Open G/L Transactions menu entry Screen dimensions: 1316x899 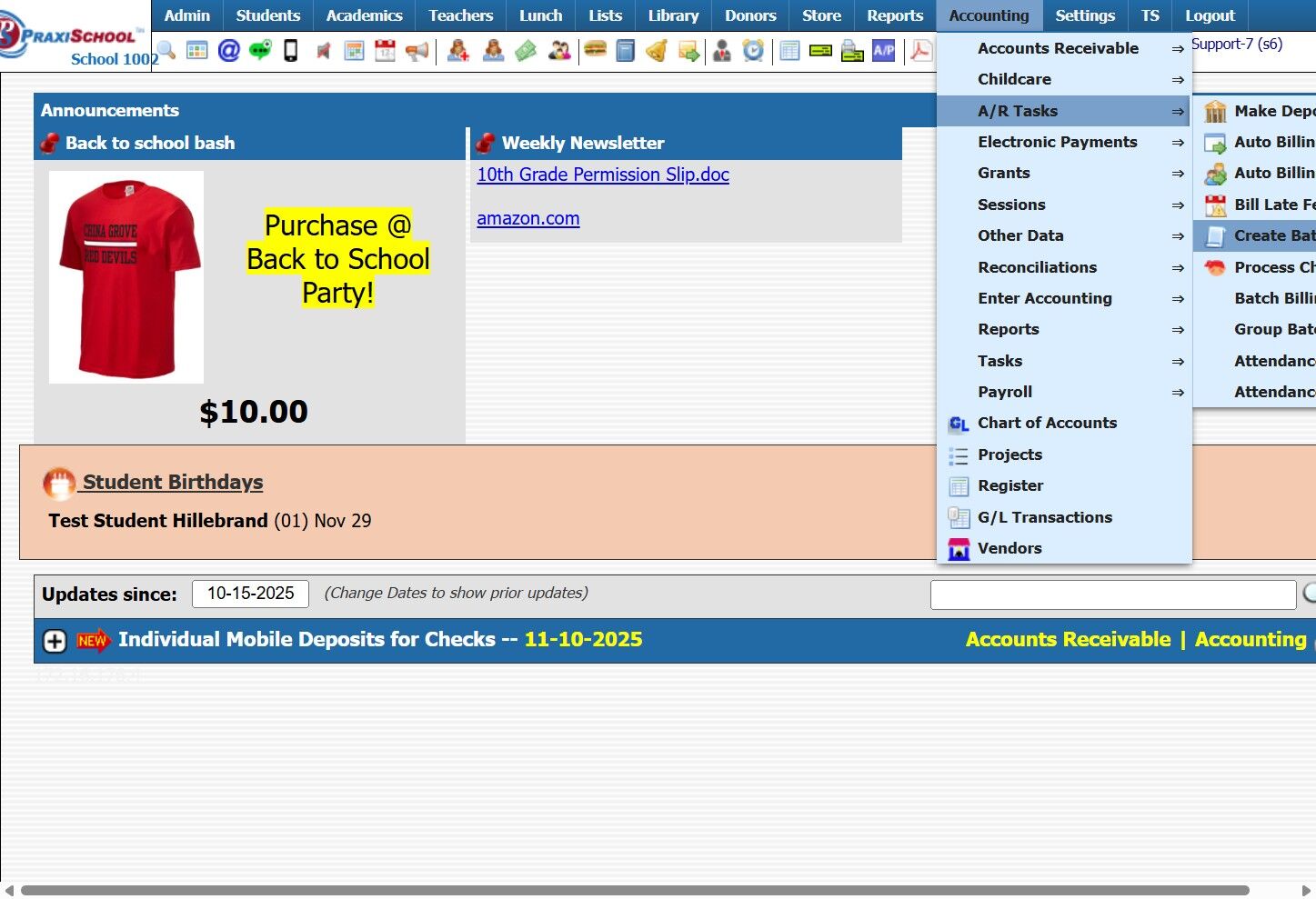pos(1064,517)
